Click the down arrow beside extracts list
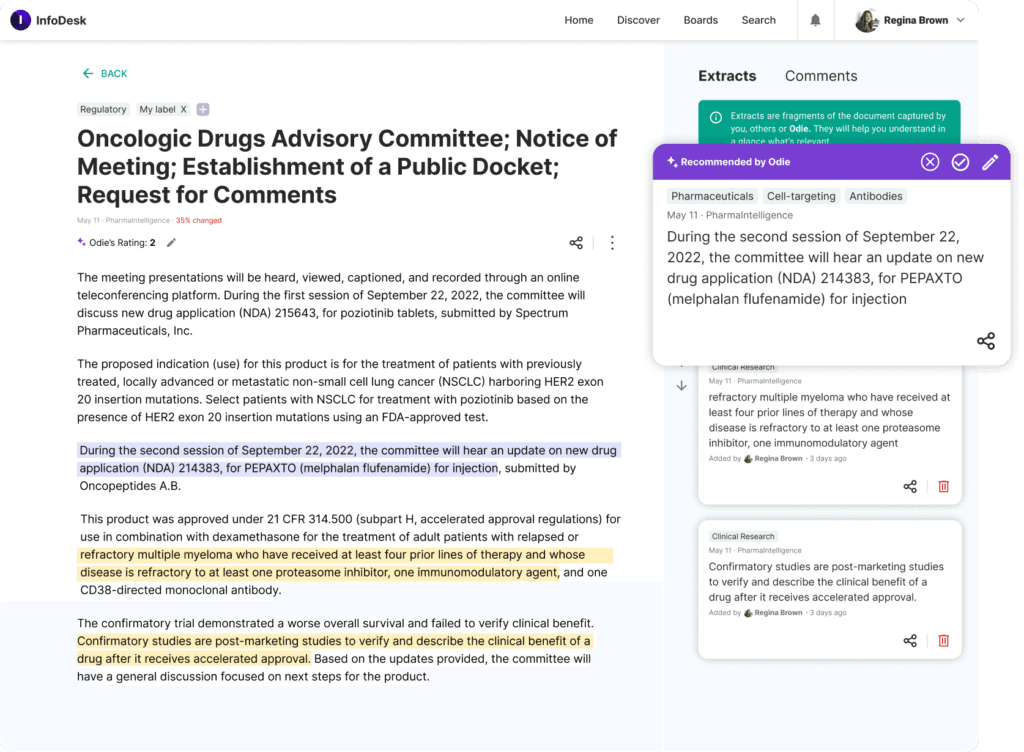Image resolution: width=1024 pixels, height=752 pixels. coord(681,386)
